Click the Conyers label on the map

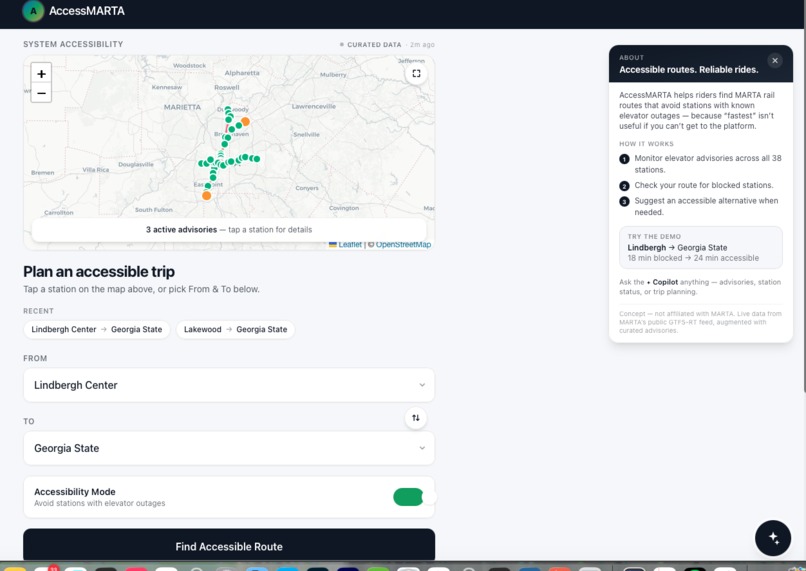pyautogui.click(x=307, y=188)
